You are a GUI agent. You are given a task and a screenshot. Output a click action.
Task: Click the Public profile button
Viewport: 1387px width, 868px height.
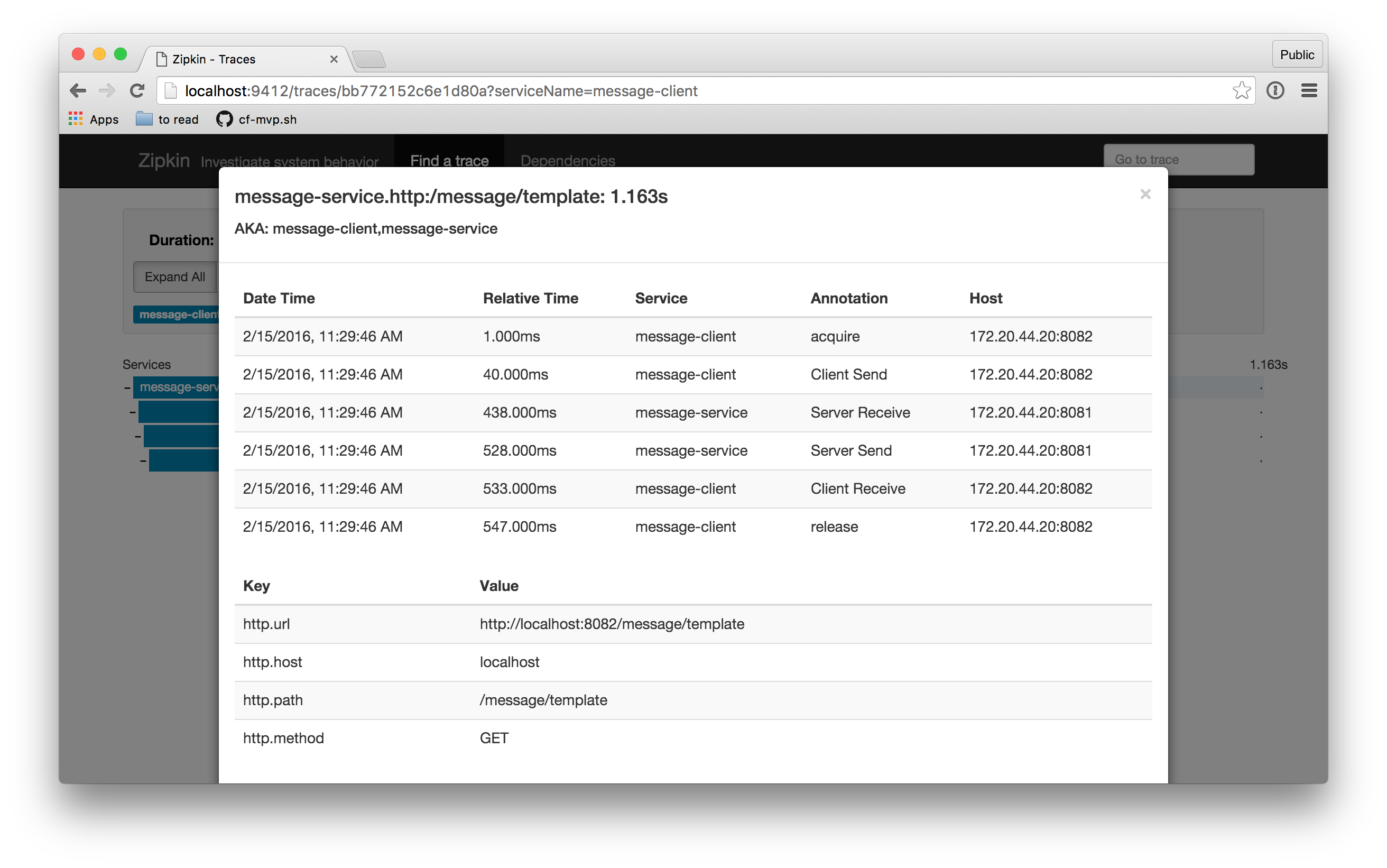1296,54
